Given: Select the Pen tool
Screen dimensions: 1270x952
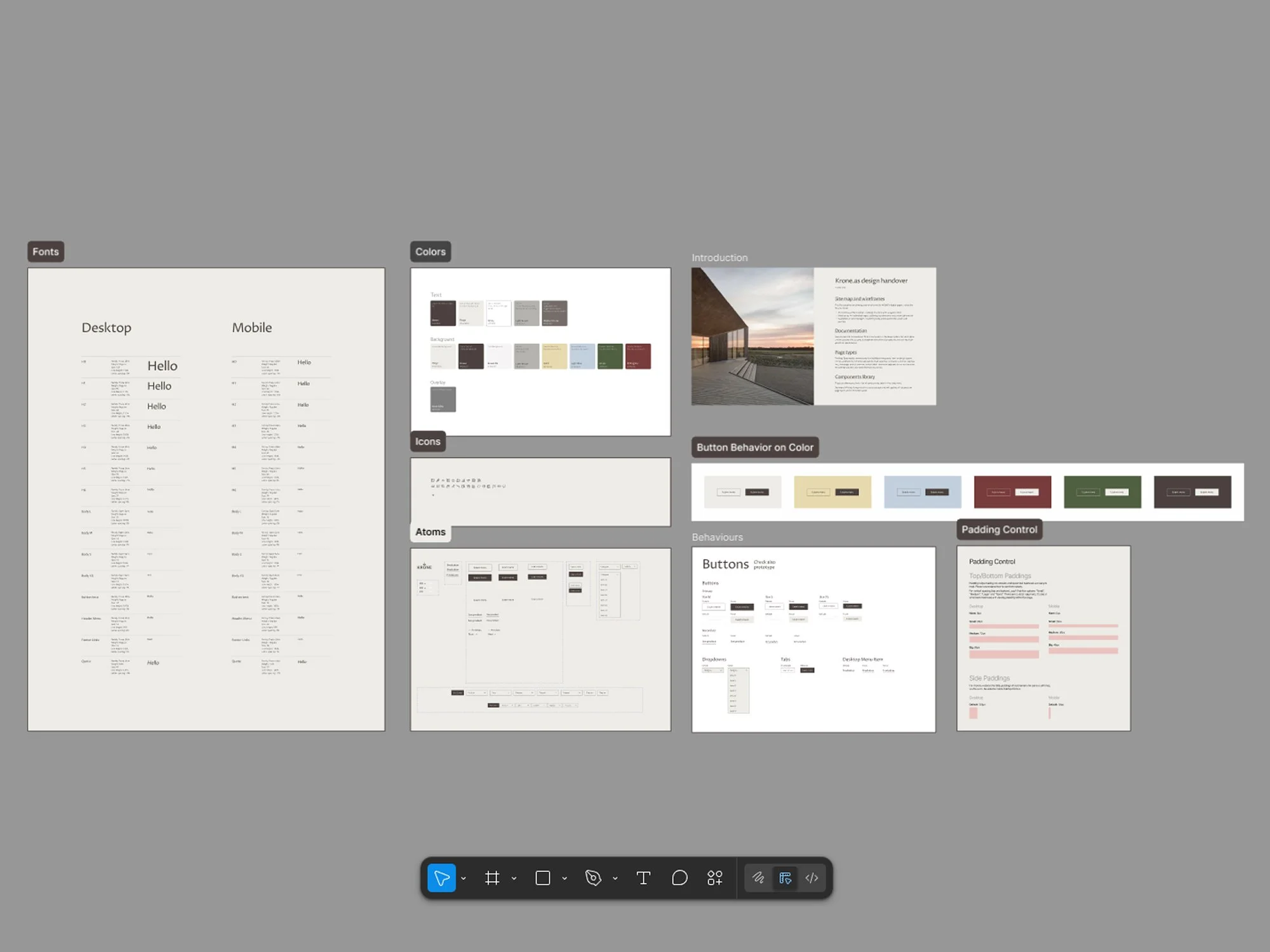Looking at the screenshot, I should [593, 878].
